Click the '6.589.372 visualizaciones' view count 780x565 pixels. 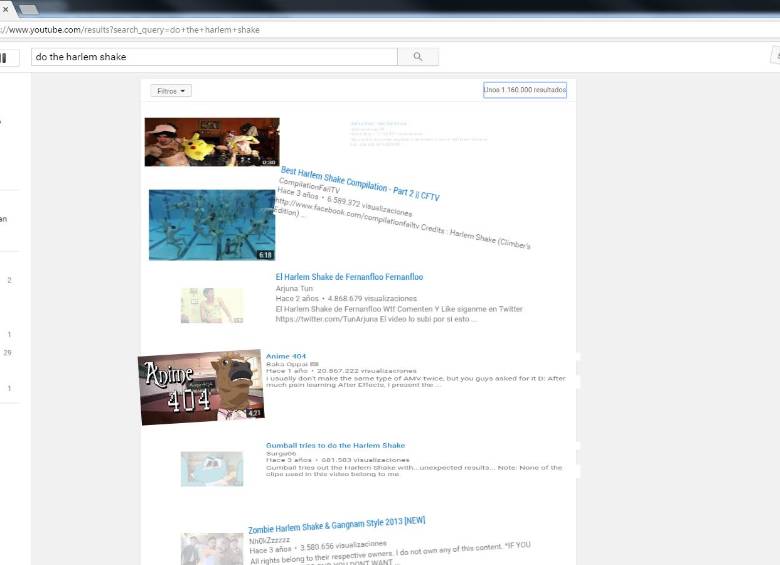(x=370, y=206)
